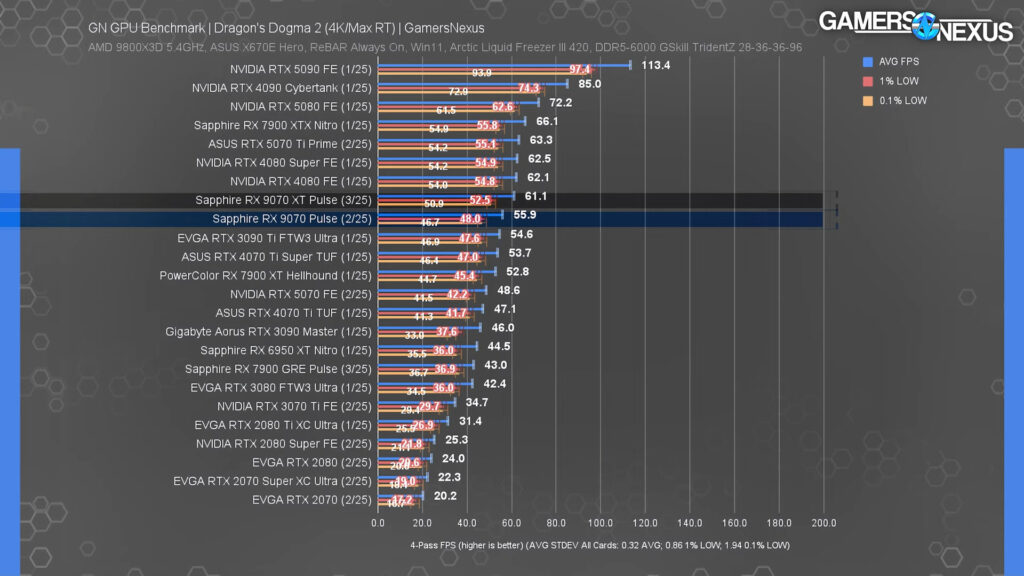This screenshot has height=576, width=1024.
Task: Select the Sapphire RX 6950 XT Nitro label
Action: [285, 351]
